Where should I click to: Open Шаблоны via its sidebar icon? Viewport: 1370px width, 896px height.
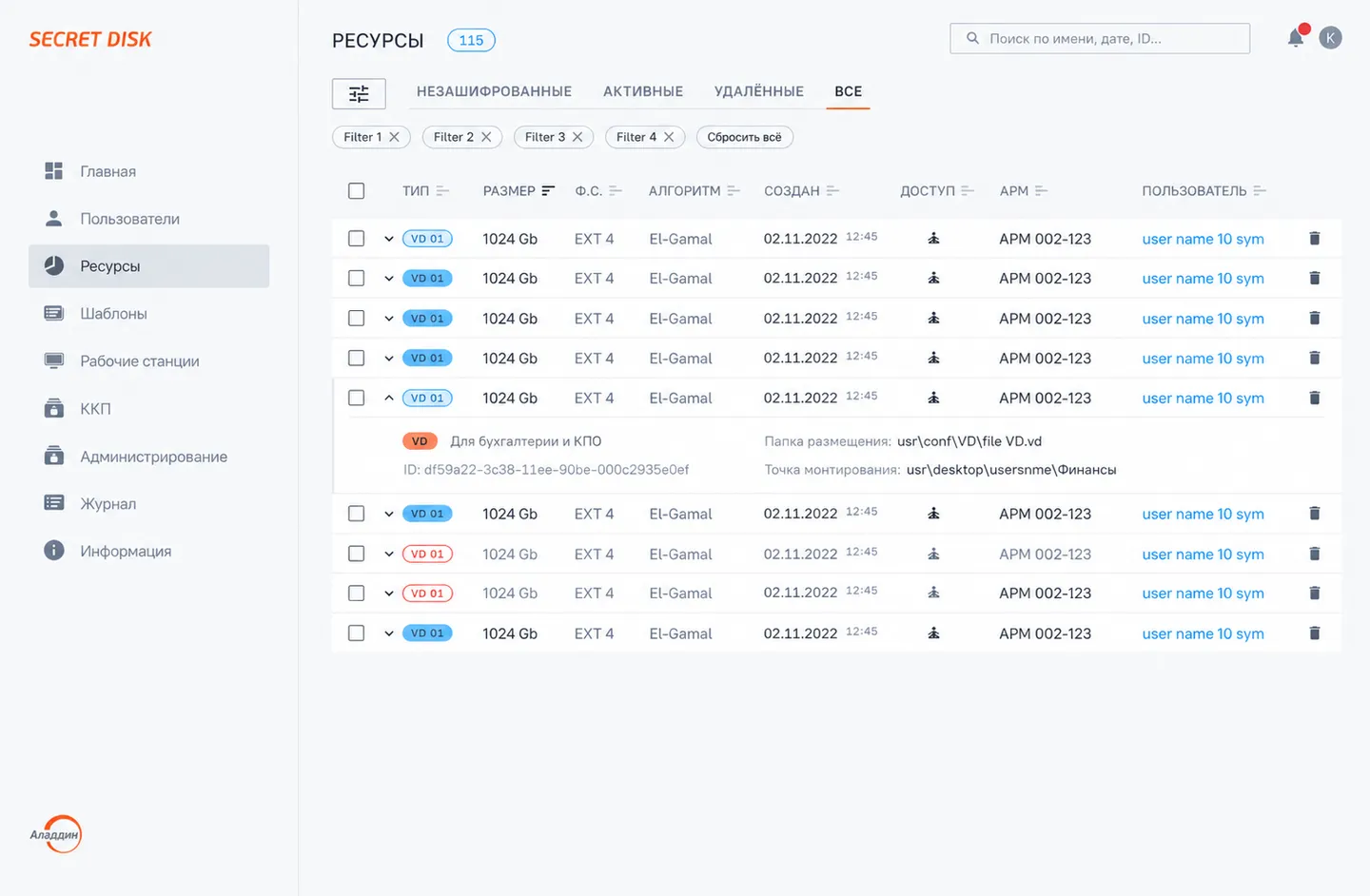[54, 313]
